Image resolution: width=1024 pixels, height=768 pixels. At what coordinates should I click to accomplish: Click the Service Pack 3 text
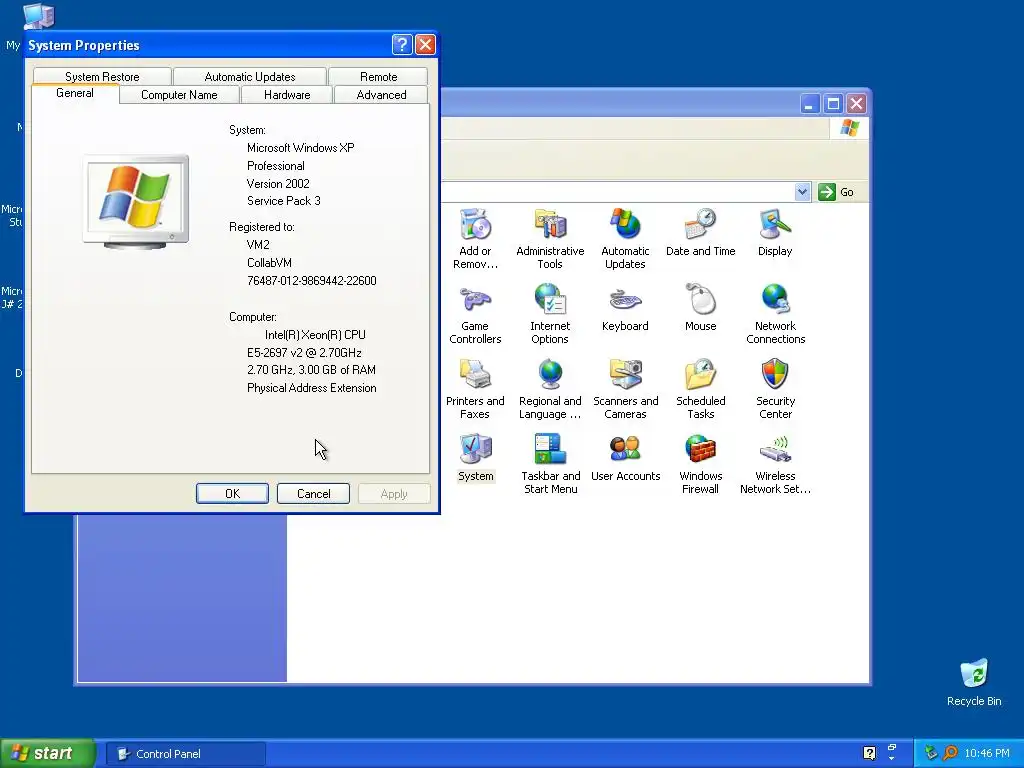[x=283, y=201]
